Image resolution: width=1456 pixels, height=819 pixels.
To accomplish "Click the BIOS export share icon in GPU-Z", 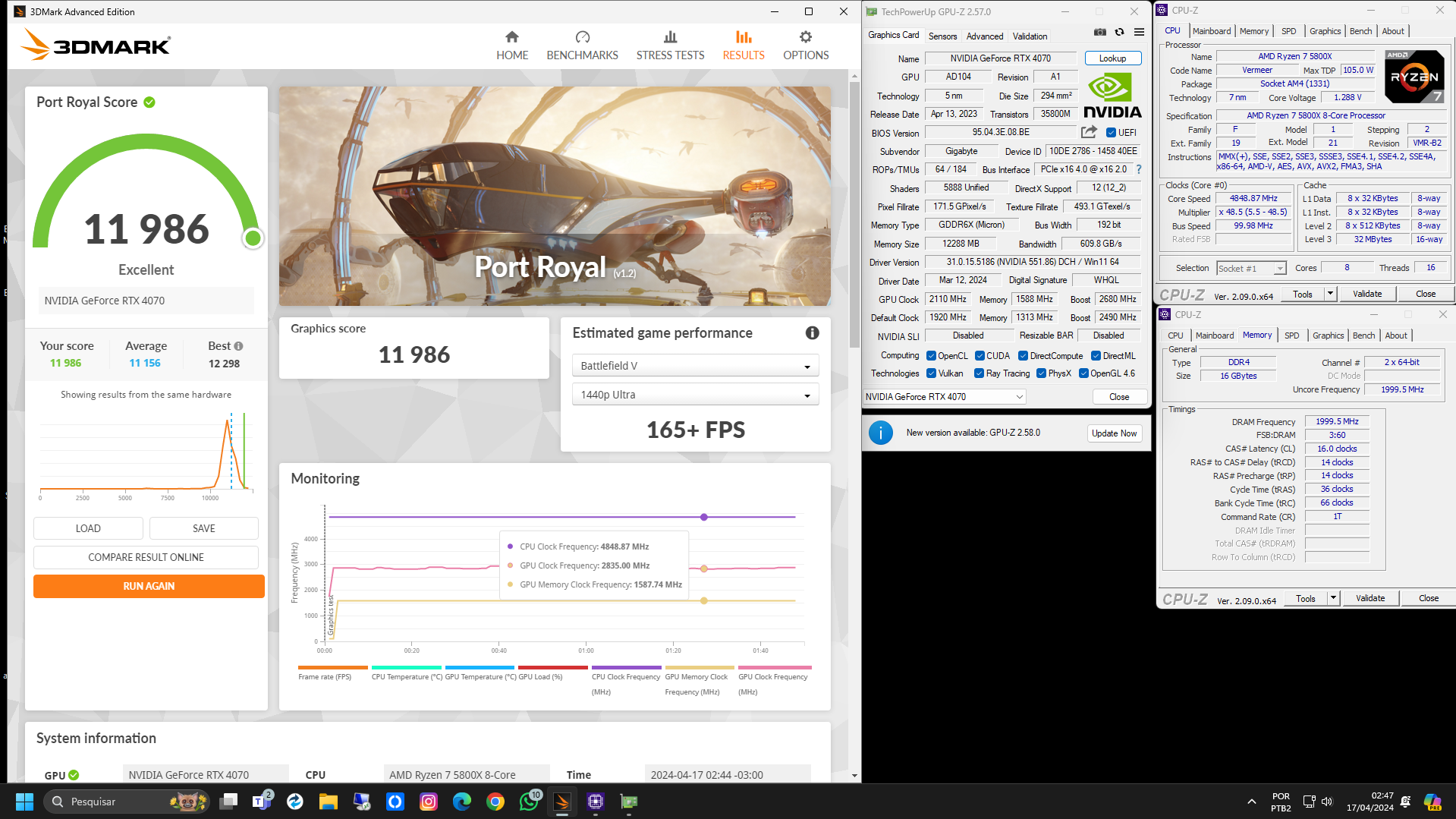I will [x=1089, y=132].
